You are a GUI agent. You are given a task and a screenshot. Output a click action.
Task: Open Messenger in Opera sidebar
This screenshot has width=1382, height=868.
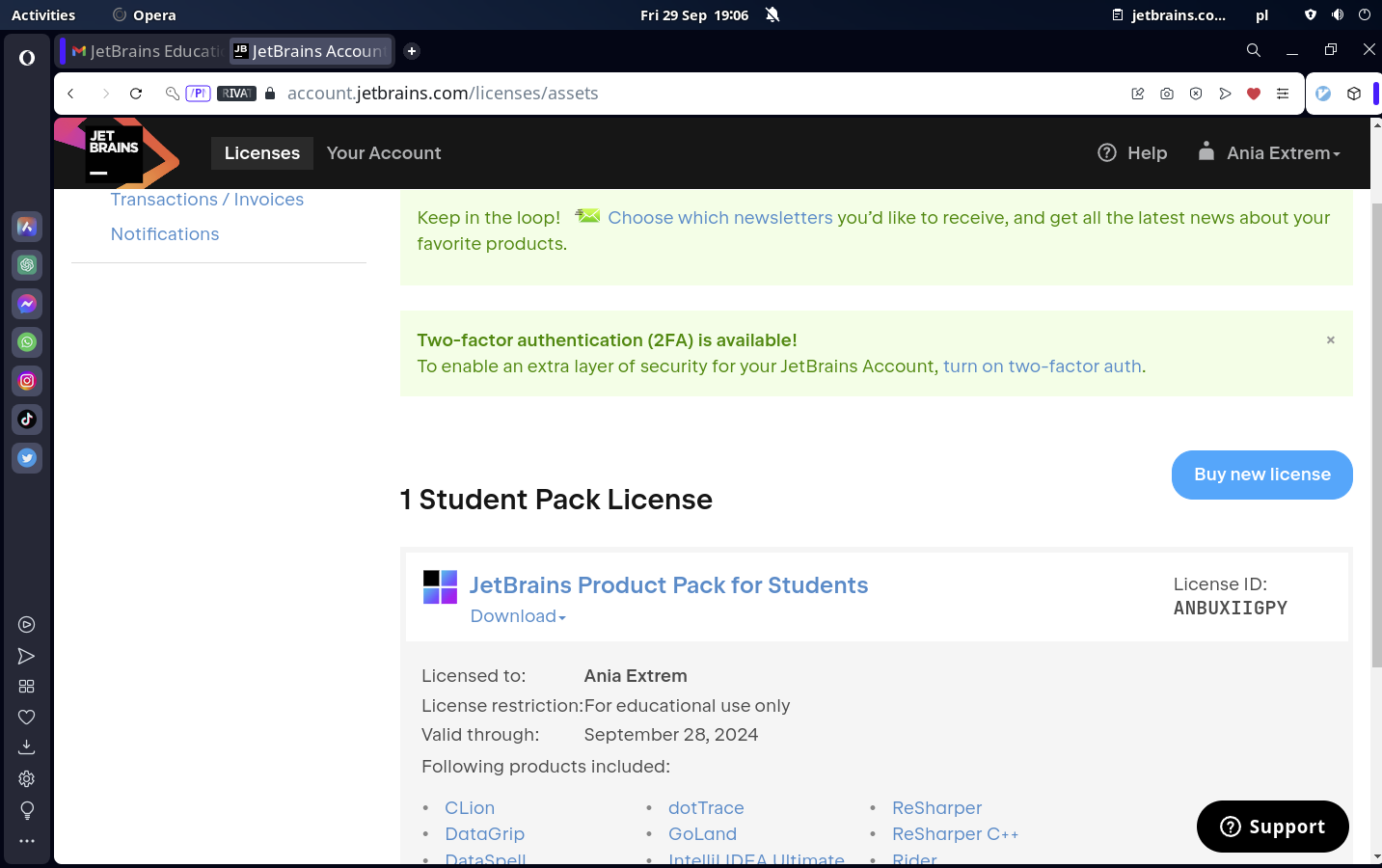(x=27, y=304)
